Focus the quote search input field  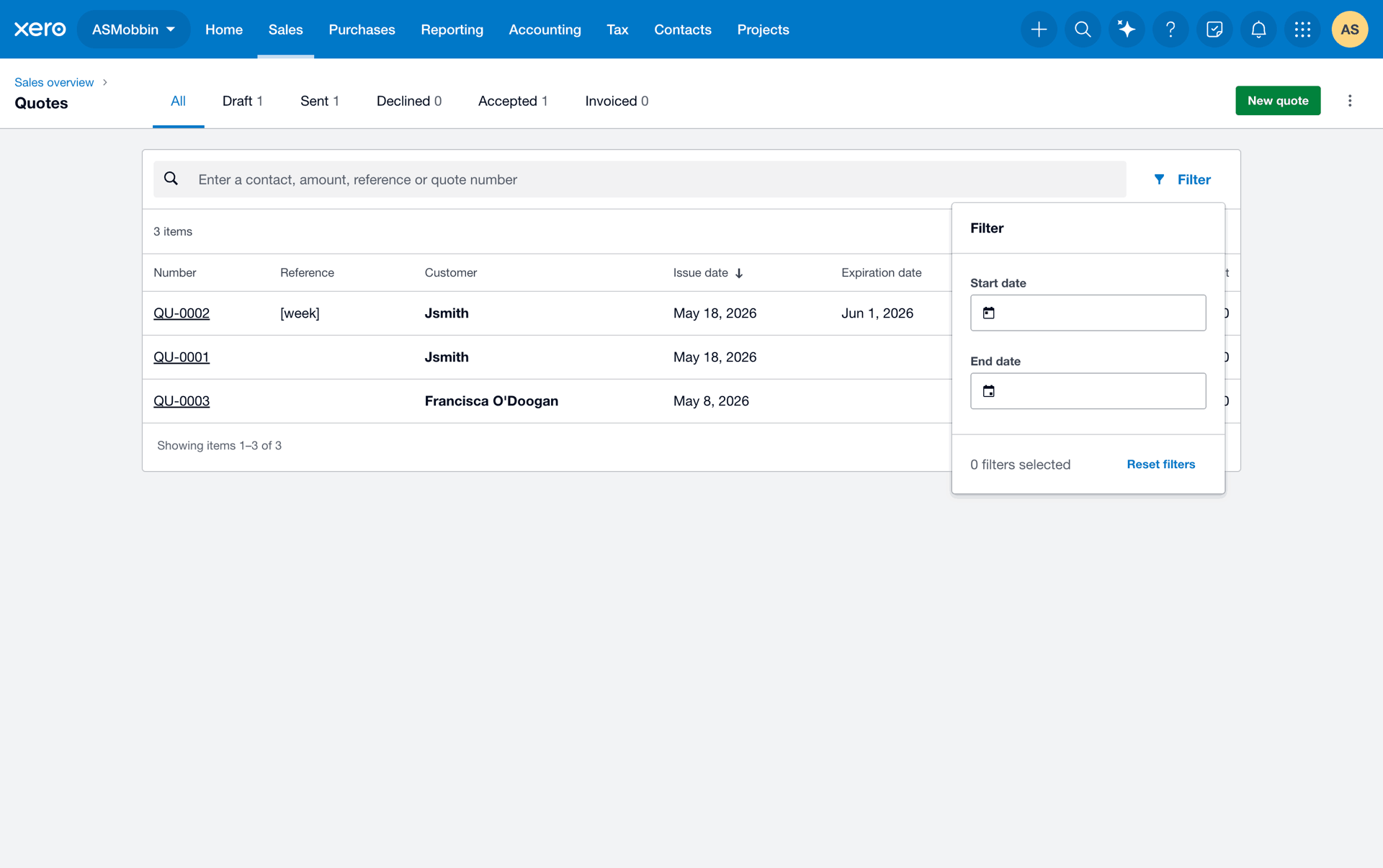tap(640, 179)
